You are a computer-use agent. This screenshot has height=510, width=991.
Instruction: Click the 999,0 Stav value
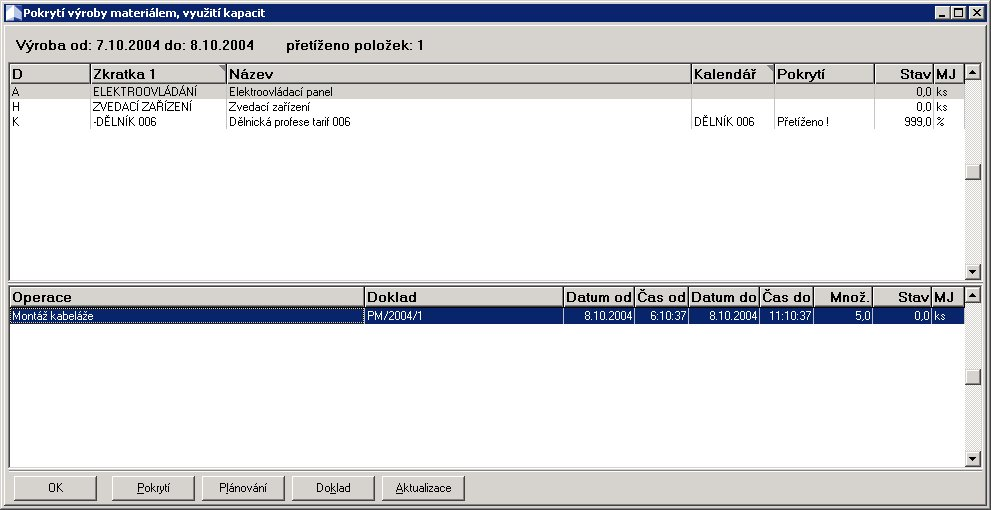pyautogui.click(x=904, y=122)
